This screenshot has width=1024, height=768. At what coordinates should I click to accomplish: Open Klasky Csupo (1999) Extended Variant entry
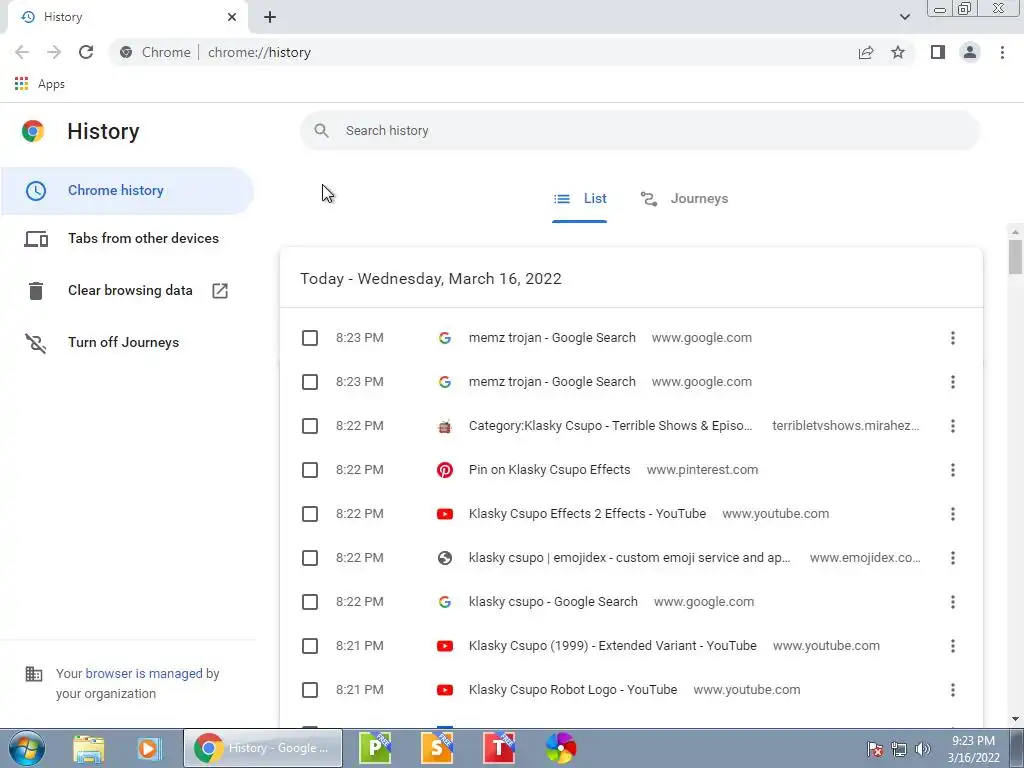[x=613, y=646]
